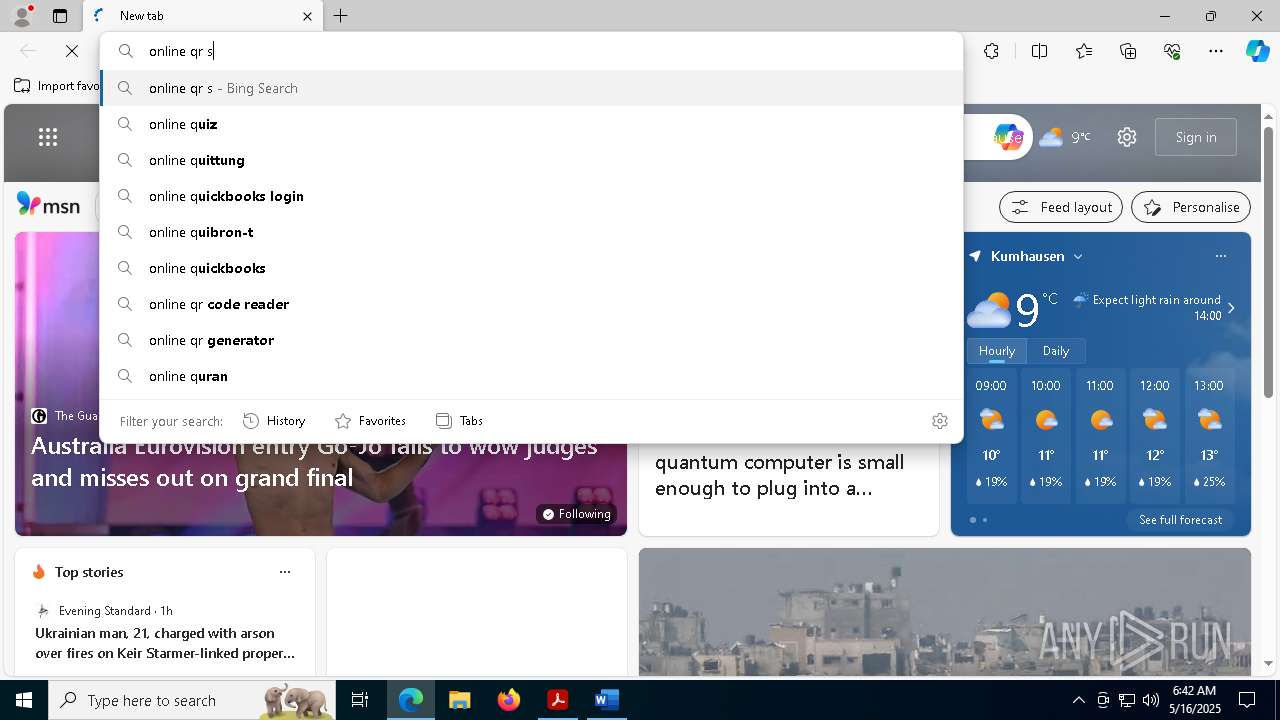Launch the Copilot sidebar icon
The width and height of the screenshot is (1280, 720).
click(x=1257, y=51)
